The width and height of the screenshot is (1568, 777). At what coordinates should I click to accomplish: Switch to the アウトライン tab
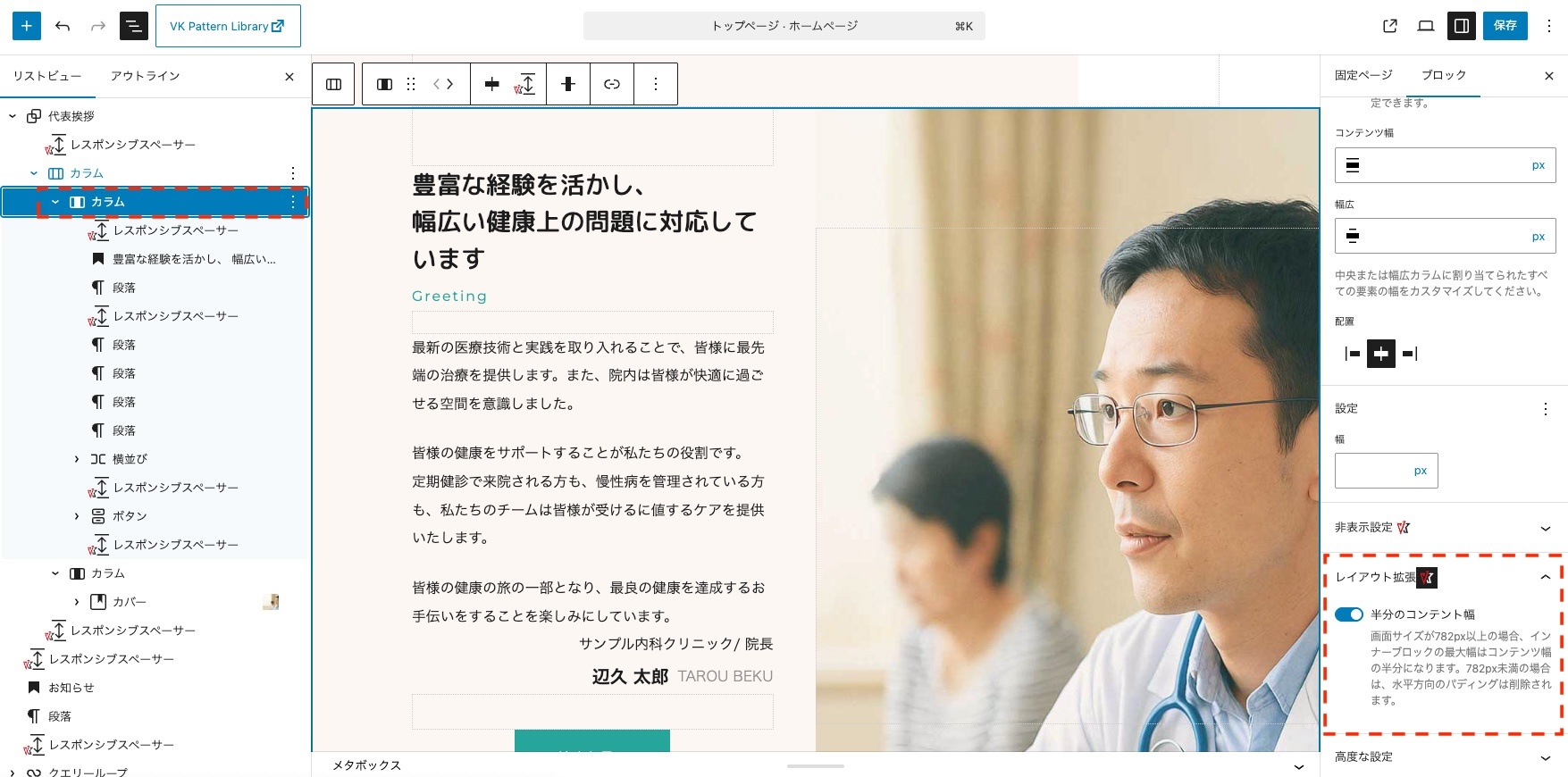145,76
